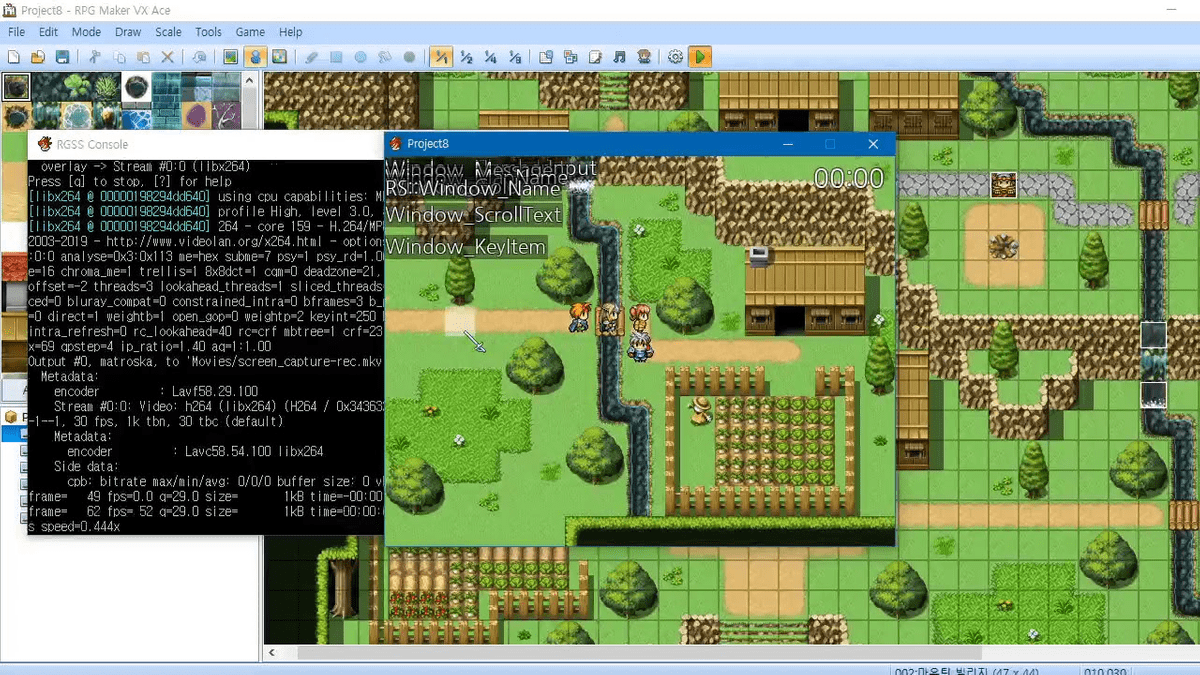
Task: Set map scale to 1/2
Action: coord(466,57)
